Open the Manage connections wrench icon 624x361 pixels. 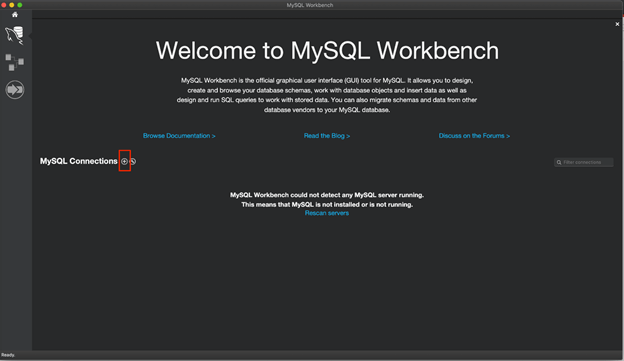(133, 161)
